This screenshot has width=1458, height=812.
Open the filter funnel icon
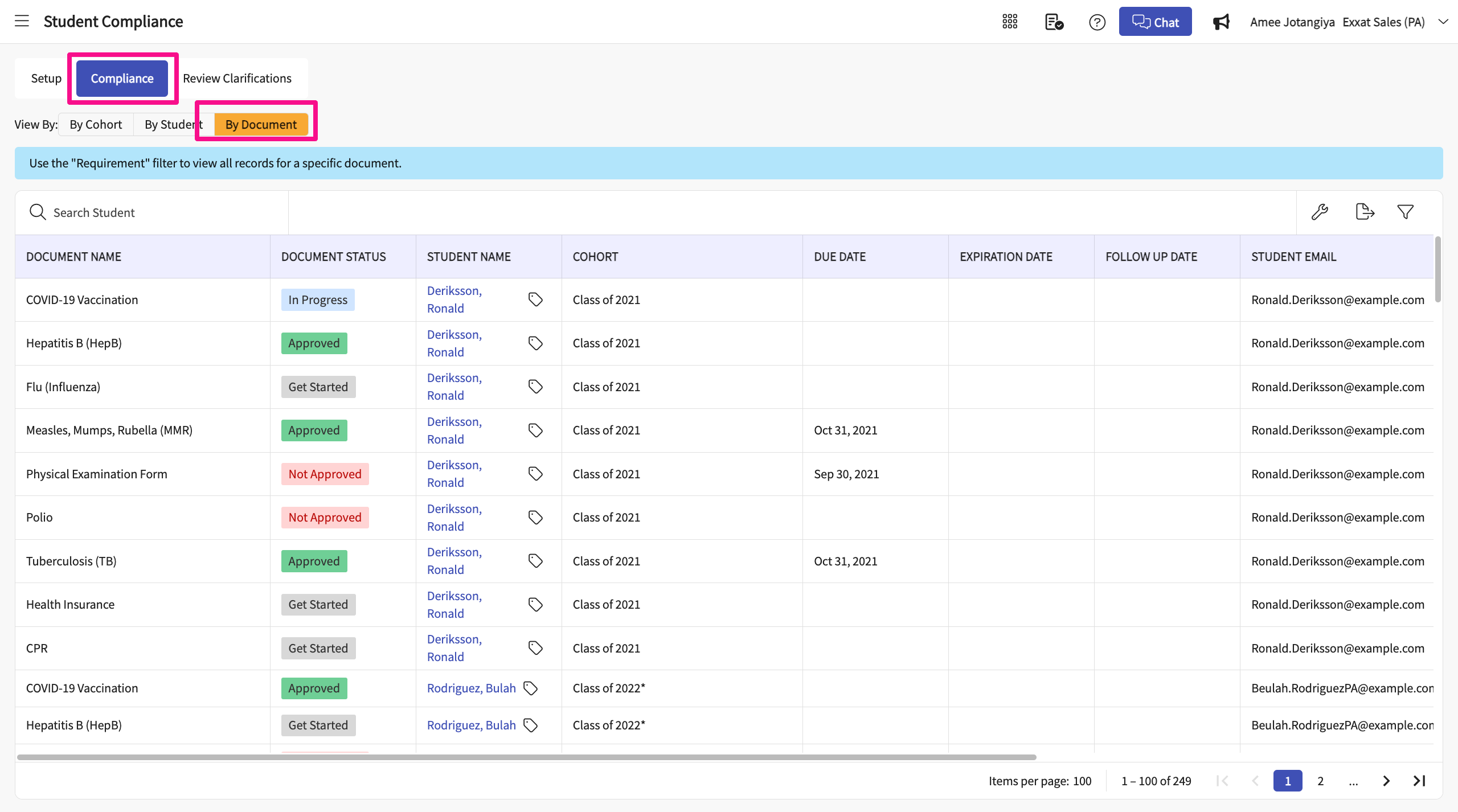(x=1406, y=212)
